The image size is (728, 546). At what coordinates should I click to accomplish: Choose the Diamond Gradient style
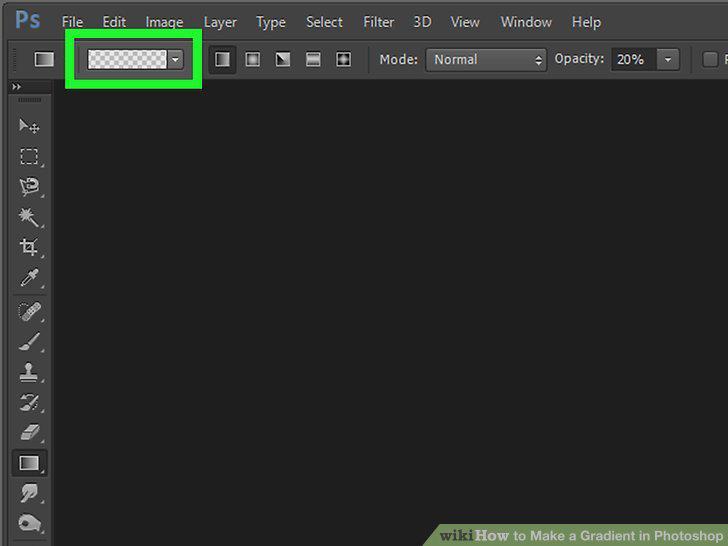tap(344, 59)
